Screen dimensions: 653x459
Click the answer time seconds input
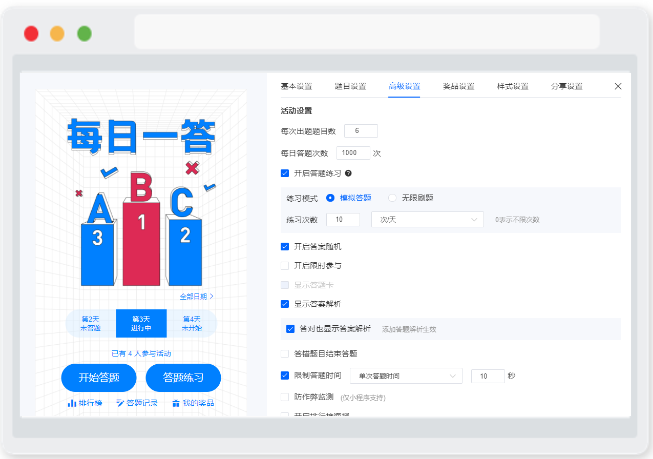tap(488, 376)
